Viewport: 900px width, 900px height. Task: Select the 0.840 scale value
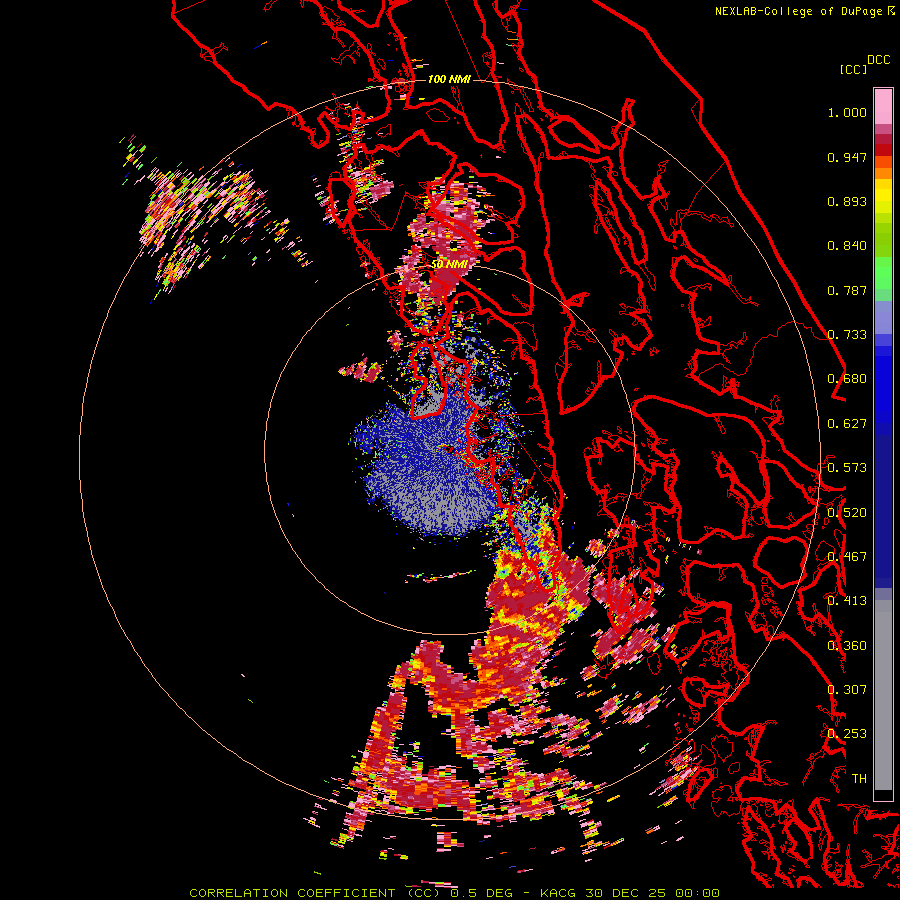pos(847,246)
